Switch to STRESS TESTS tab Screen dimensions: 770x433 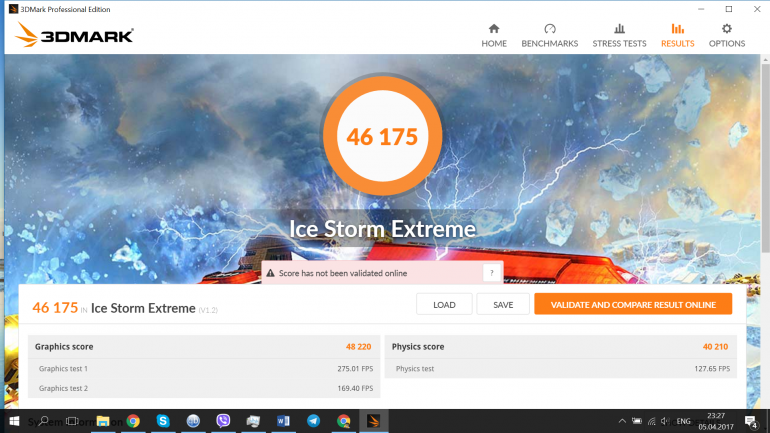coord(619,36)
